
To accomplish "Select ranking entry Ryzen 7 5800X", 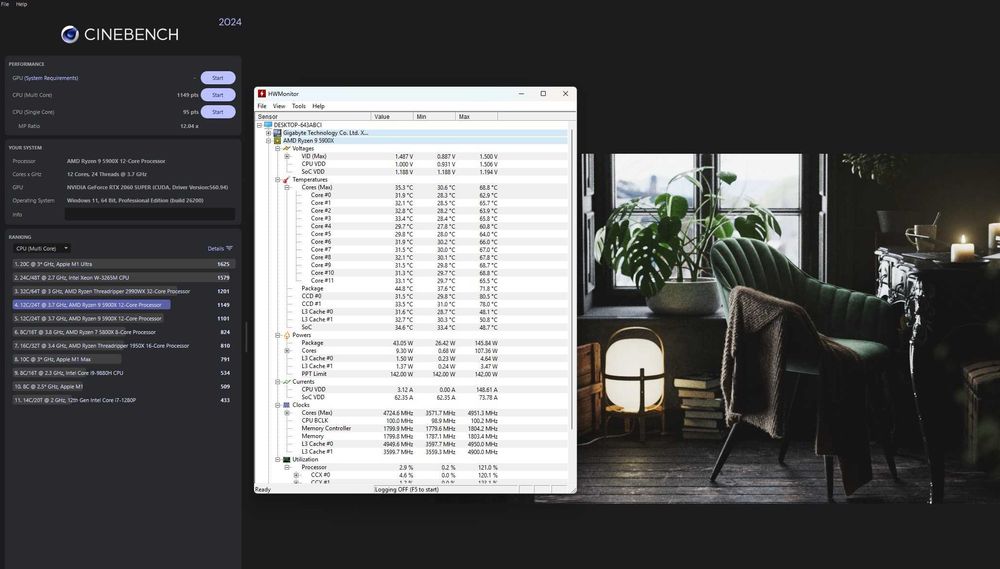I will pyautogui.click(x=123, y=332).
